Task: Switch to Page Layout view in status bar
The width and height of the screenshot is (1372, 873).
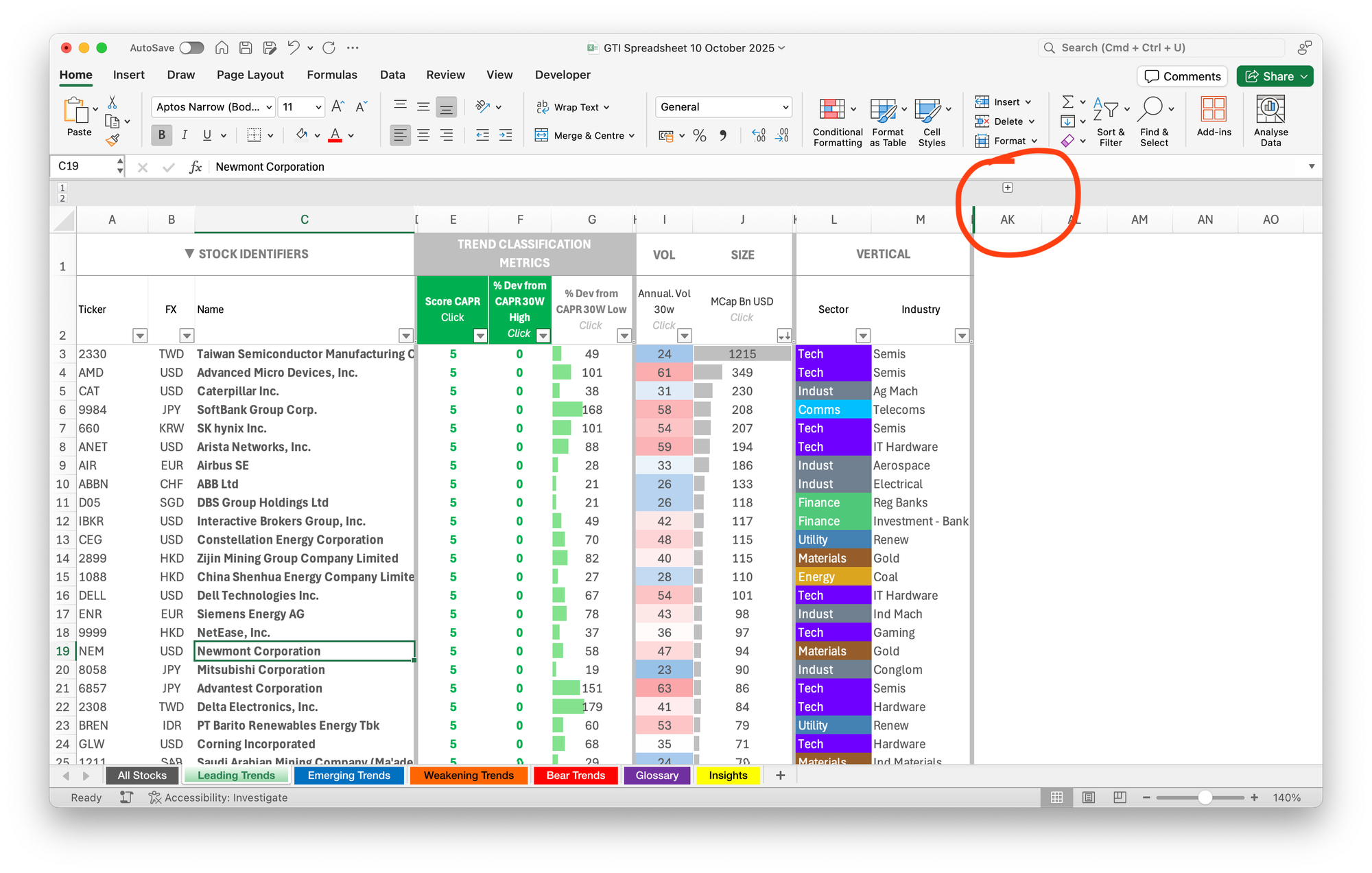Action: (1088, 798)
